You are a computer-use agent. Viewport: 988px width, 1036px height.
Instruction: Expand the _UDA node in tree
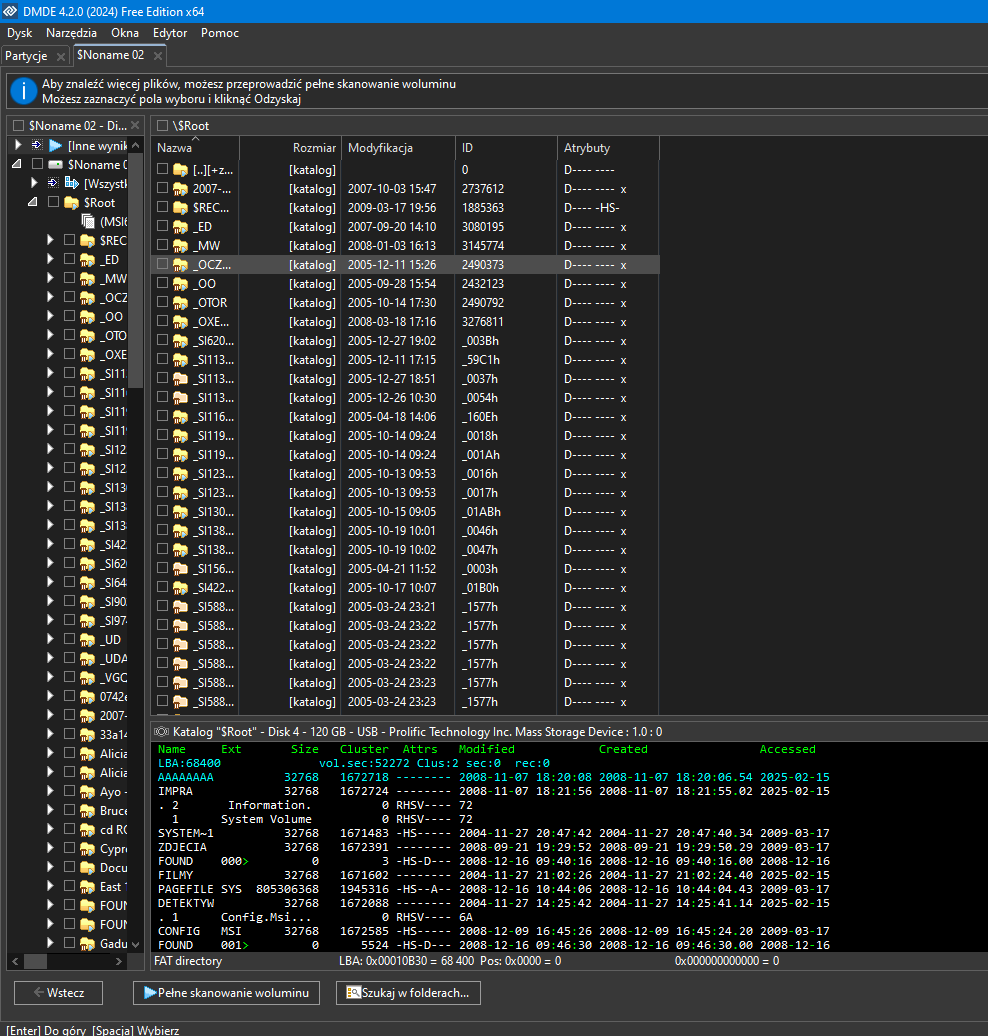click(x=50, y=658)
